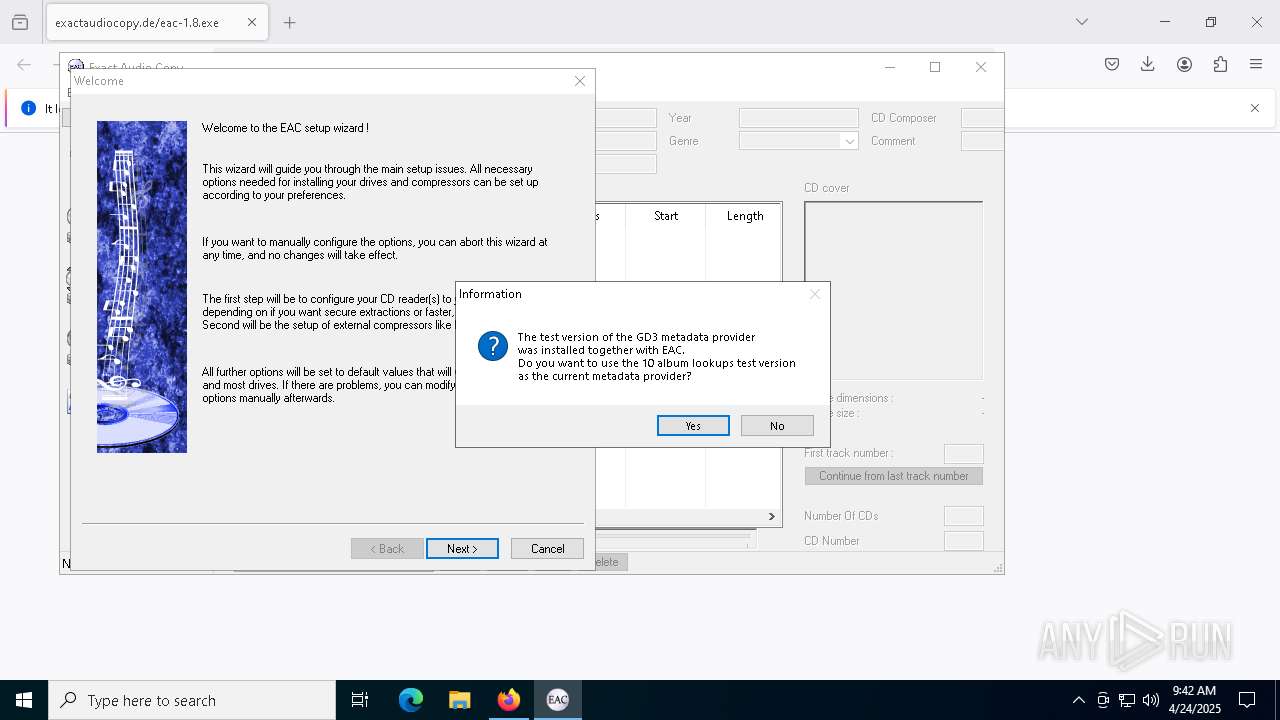The image size is (1280, 720).
Task: Click the Start column header
Action: (666, 216)
